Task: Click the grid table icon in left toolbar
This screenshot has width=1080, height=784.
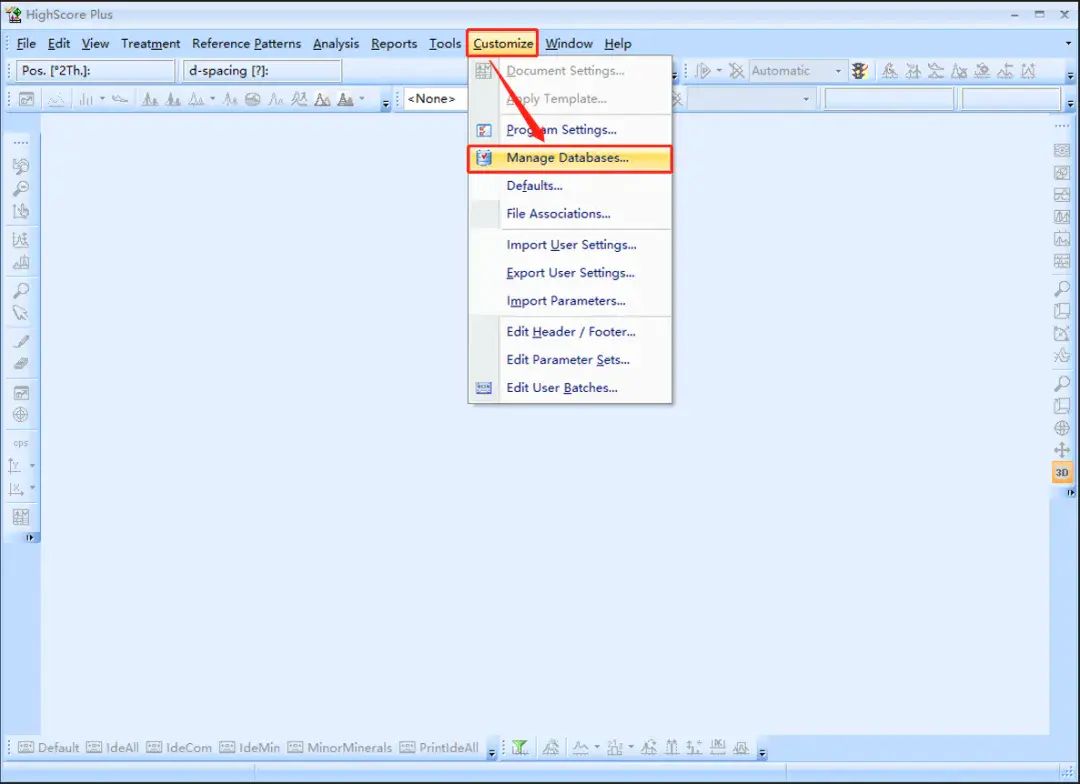Action: click(21, 517)
